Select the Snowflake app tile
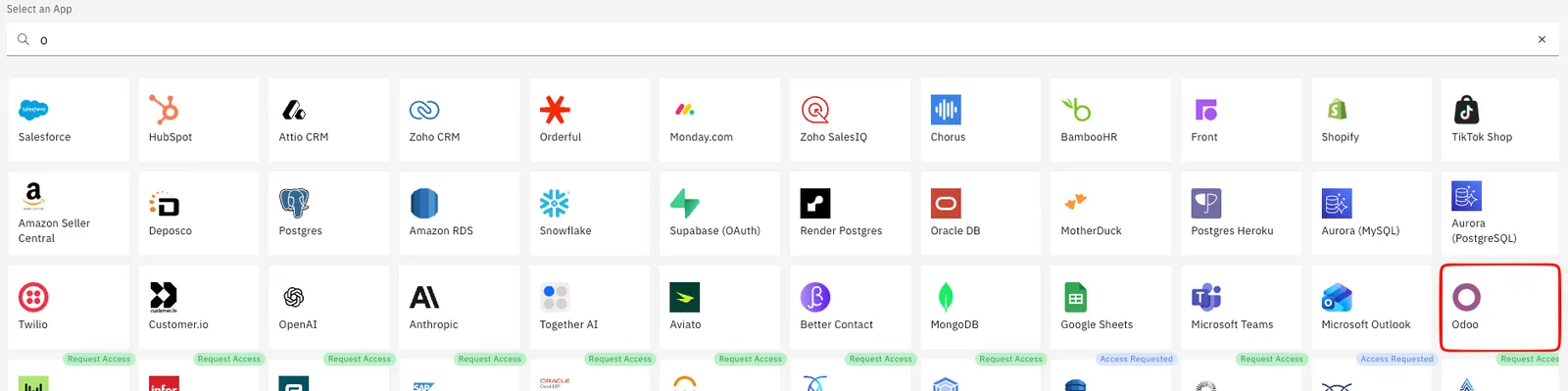Viewport: 1568px width, 391px height. pos(590,214)
